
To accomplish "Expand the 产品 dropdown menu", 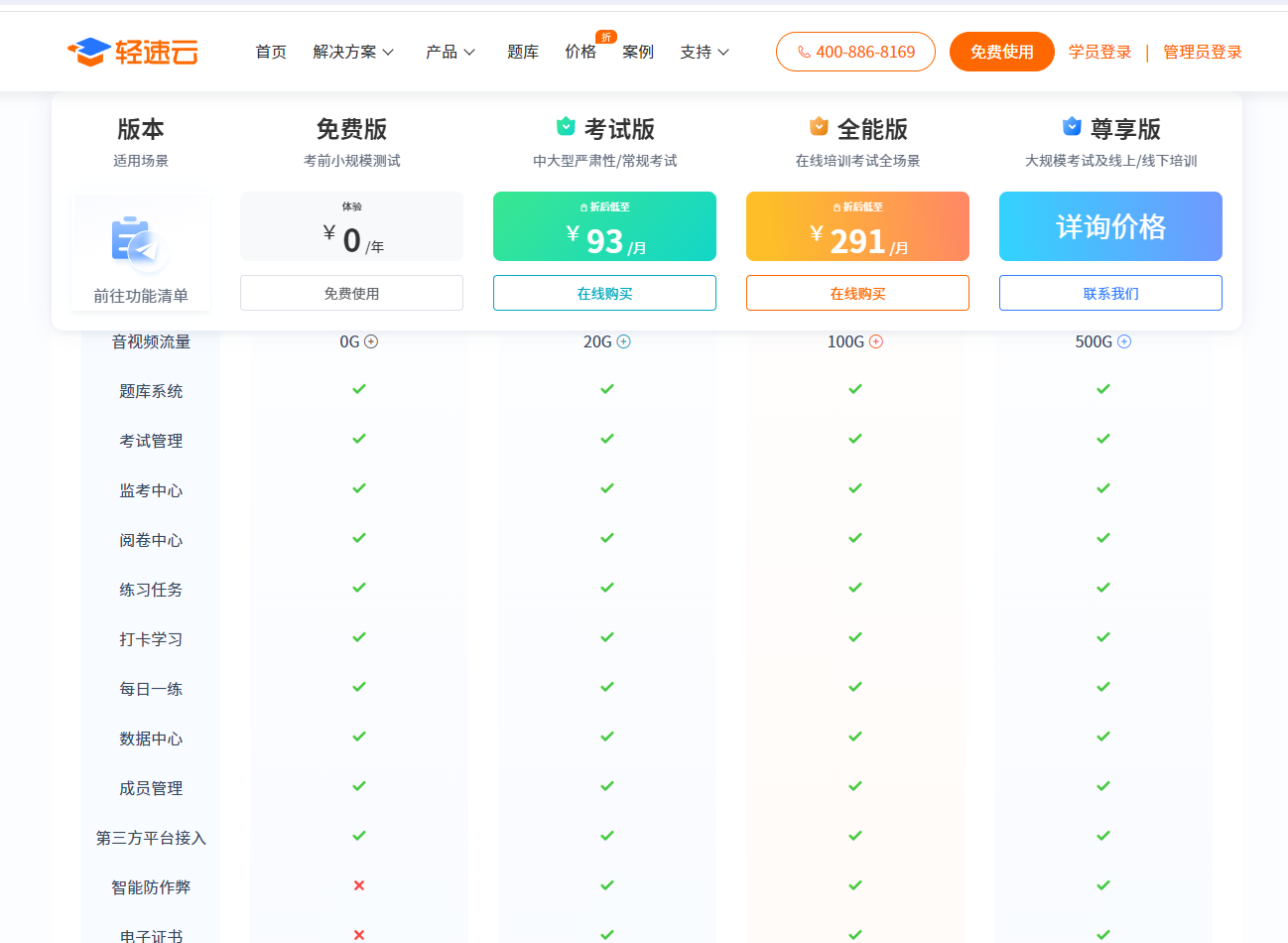I will click(451, 52).
